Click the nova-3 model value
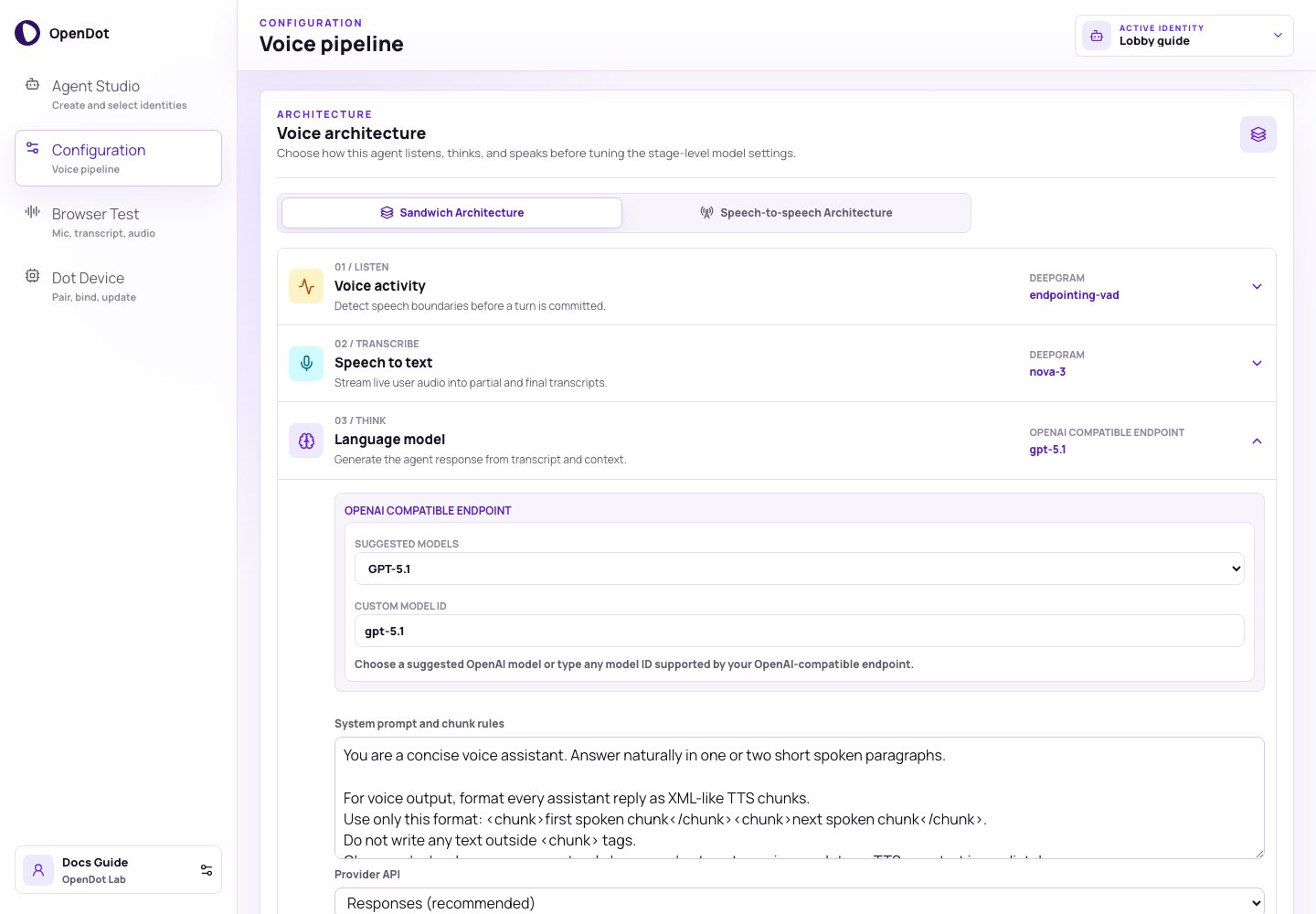Image resolution: width=1316 pixels, height=914 pixels. [1047, 372]
